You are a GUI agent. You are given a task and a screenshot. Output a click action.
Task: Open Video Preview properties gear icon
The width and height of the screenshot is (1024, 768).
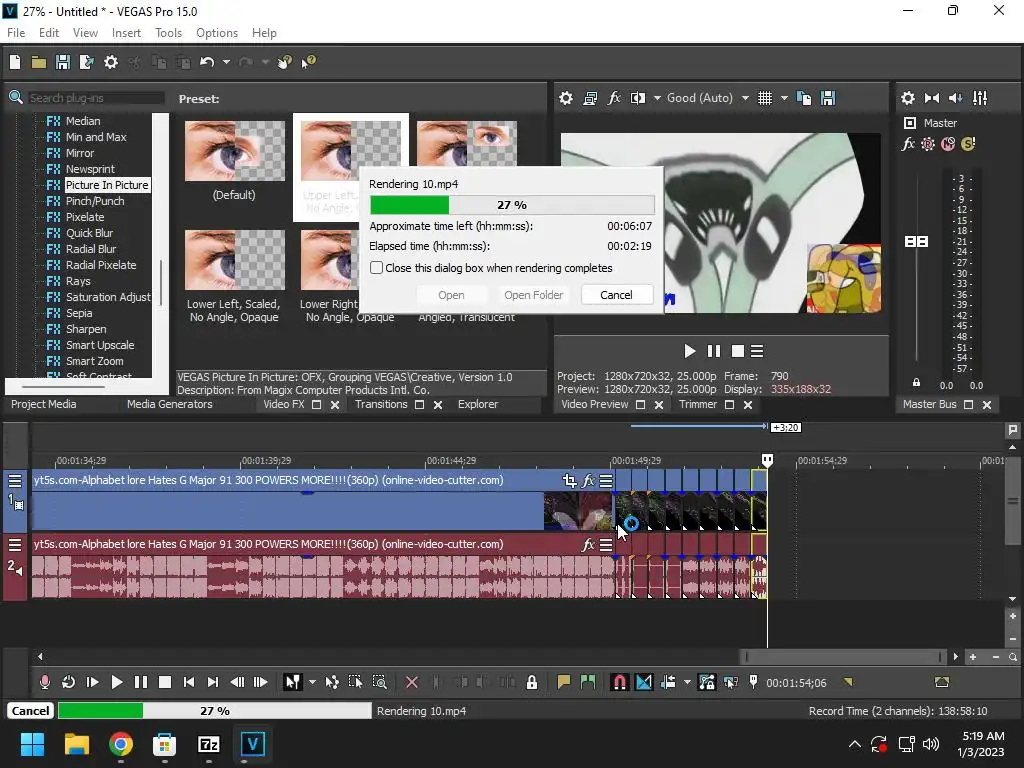(566, 98)
